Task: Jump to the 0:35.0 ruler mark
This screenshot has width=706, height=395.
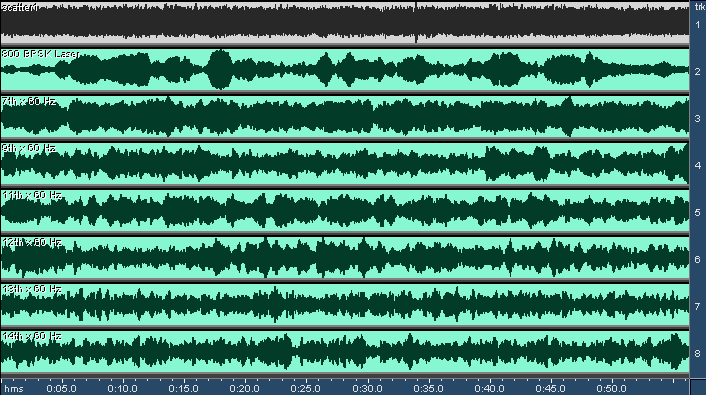Action: (x=428, y=388)
